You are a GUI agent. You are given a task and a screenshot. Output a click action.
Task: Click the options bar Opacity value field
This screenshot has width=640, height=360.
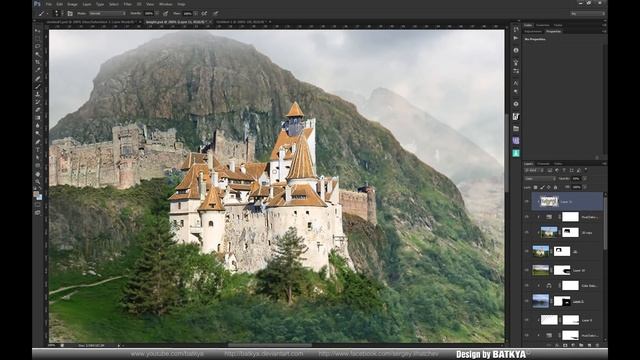tap(149, 13)
